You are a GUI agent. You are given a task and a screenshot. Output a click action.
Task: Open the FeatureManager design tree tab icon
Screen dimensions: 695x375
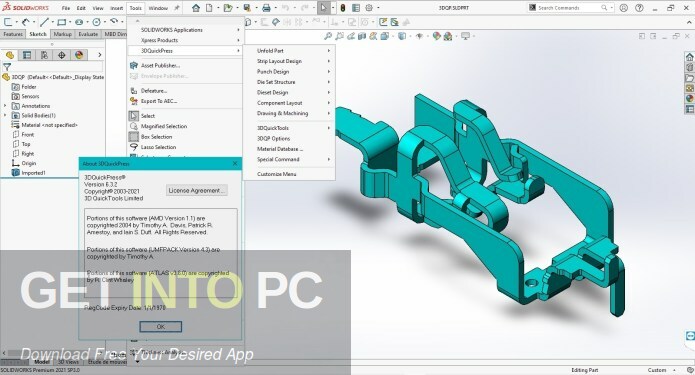10,55
